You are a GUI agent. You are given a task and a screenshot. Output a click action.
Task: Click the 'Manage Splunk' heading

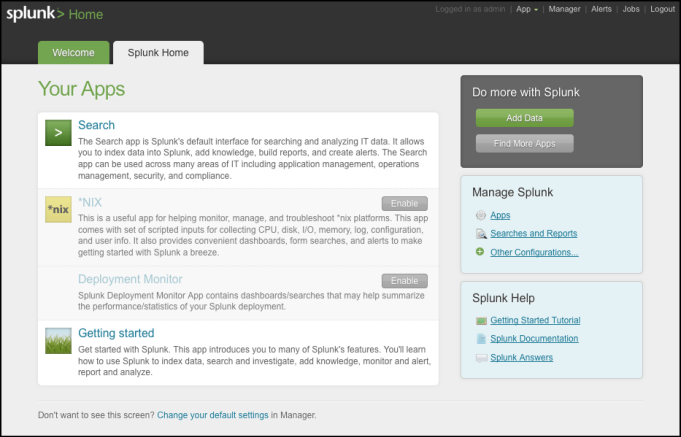[x=512, y=192]
